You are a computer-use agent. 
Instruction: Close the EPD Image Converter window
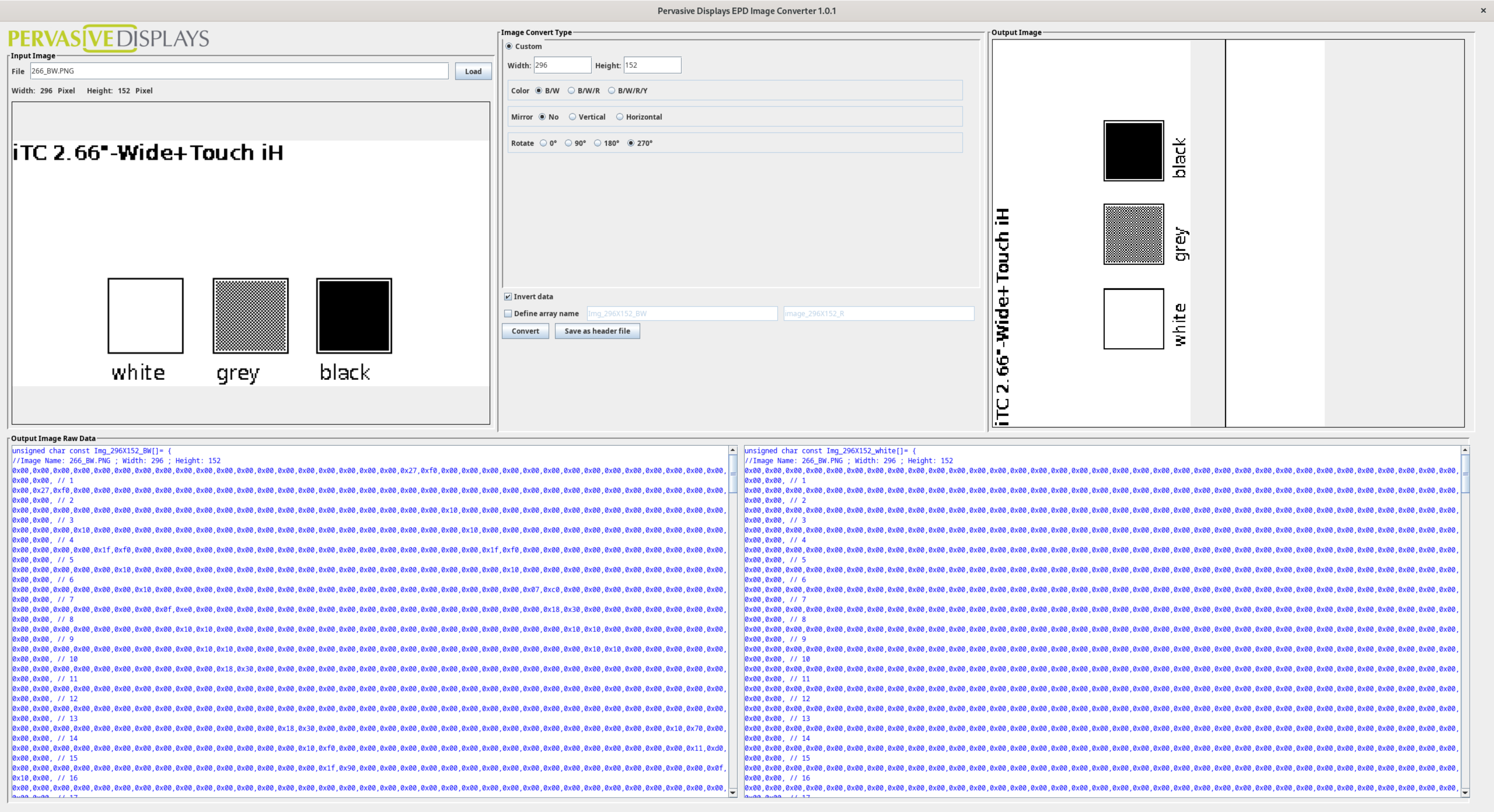[1483, 10]
